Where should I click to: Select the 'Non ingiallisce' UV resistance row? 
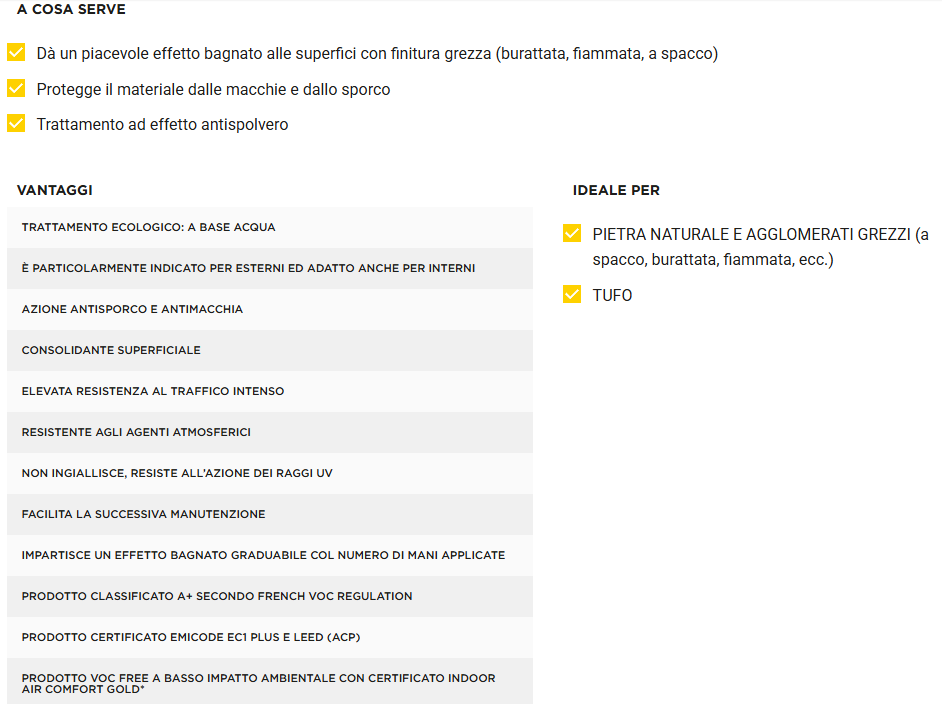[269, 473]
